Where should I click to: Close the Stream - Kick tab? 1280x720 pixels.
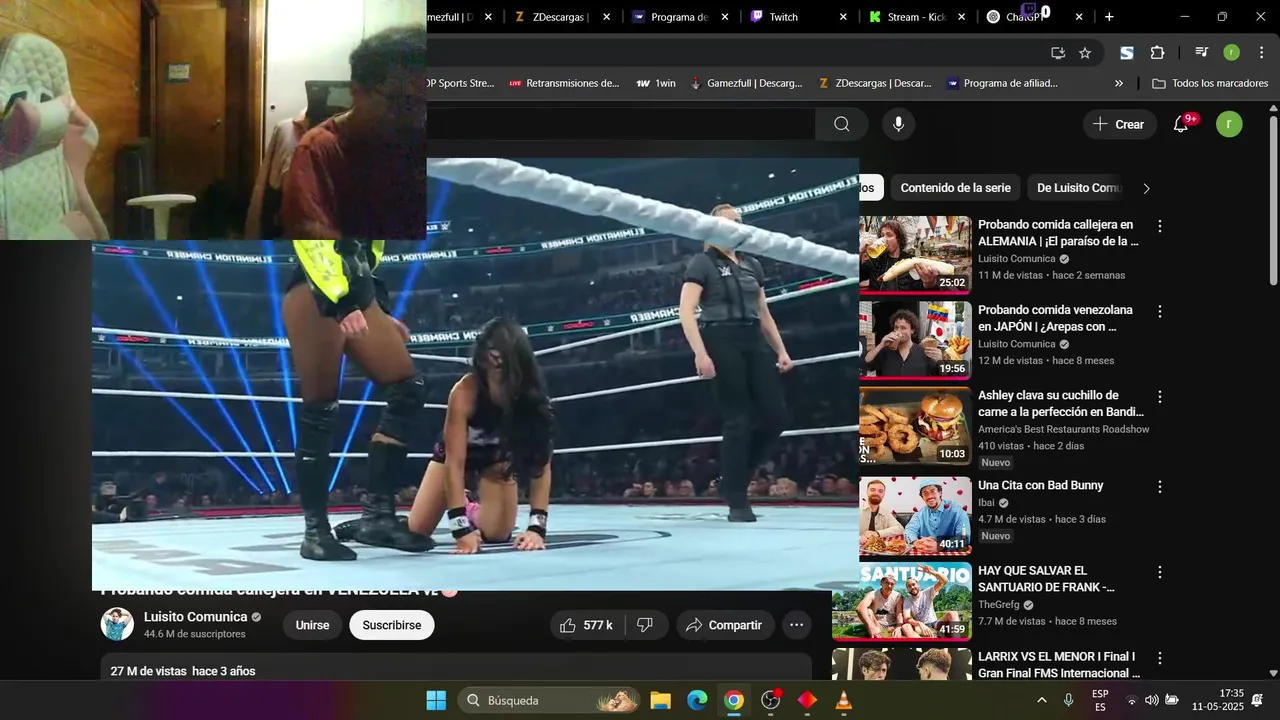point(961,17)
